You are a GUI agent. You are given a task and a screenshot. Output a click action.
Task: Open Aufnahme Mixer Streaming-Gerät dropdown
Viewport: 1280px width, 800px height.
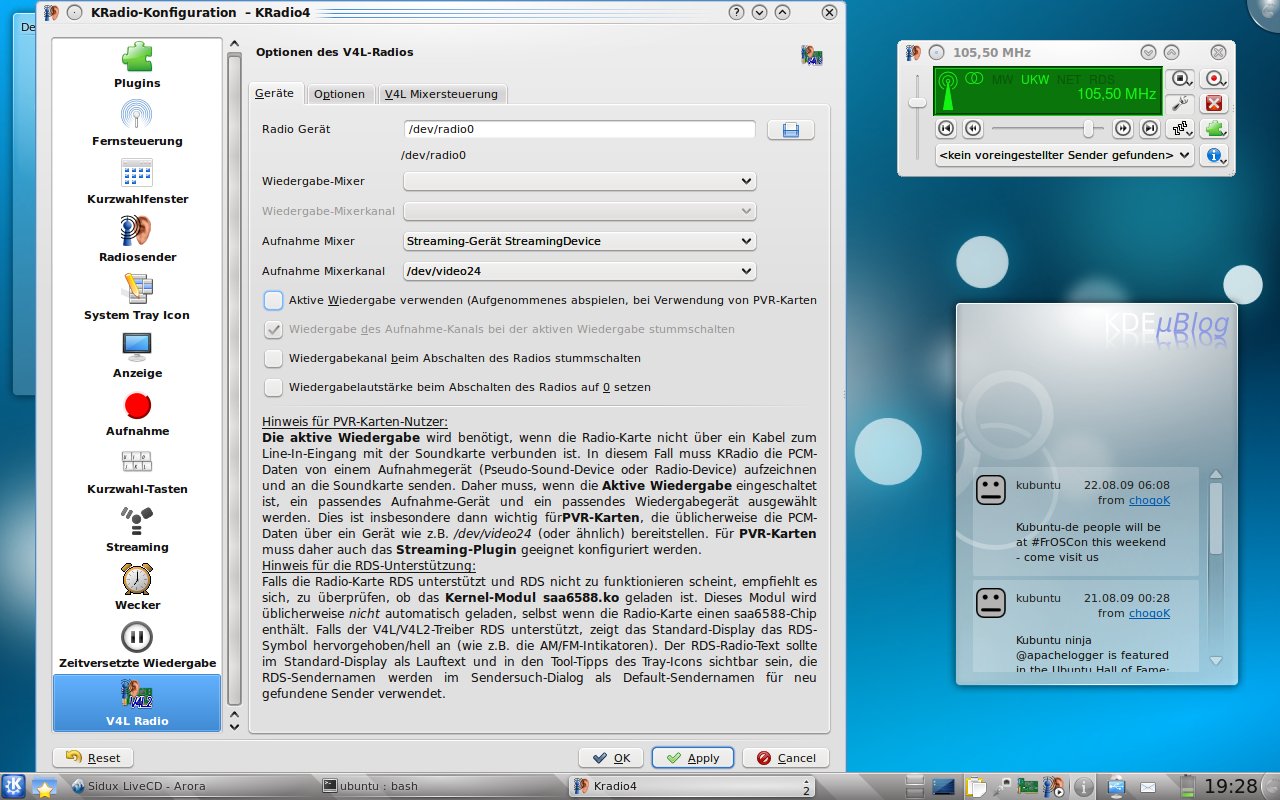pyautogui.click(x=579, y=241)
